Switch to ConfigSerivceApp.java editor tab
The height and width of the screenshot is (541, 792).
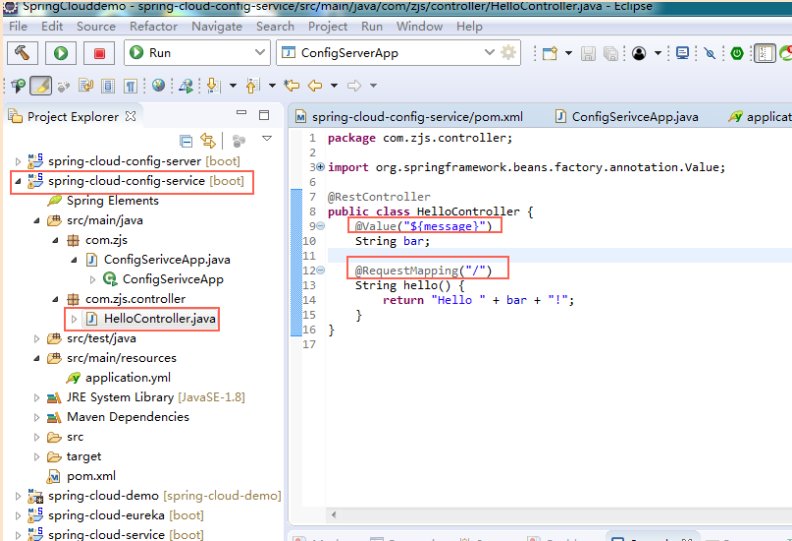point(626,117)
